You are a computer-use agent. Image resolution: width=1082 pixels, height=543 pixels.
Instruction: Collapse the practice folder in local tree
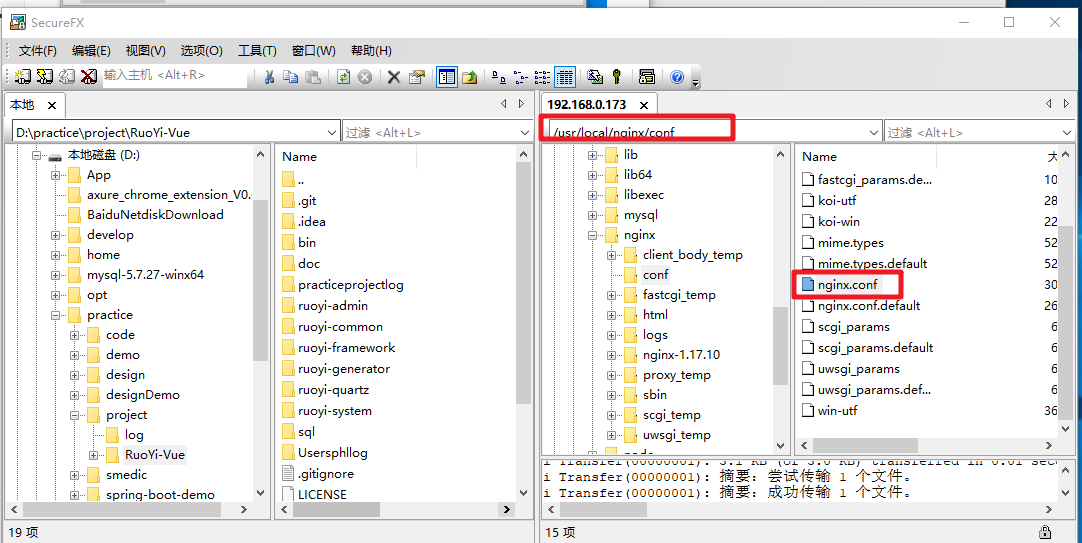[x=55, y=315]
